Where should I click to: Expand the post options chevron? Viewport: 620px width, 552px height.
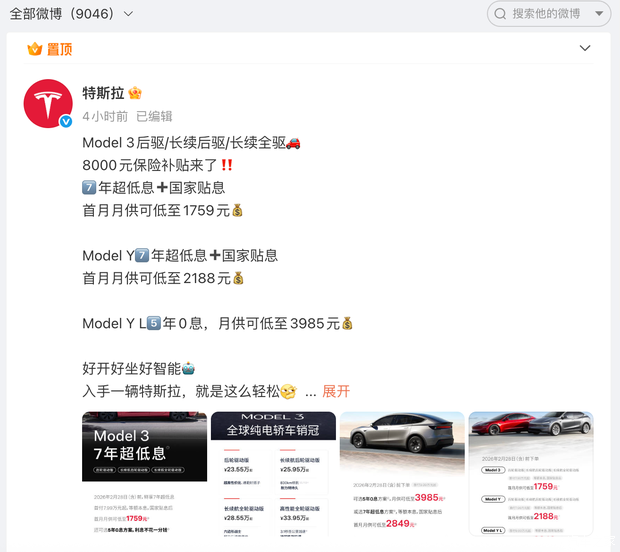585,48
